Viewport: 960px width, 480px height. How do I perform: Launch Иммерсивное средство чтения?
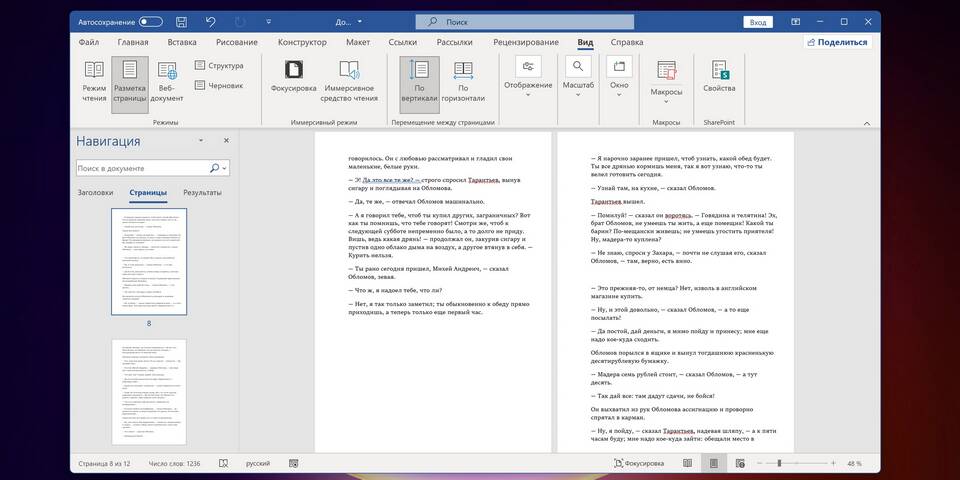coord(349,80)
